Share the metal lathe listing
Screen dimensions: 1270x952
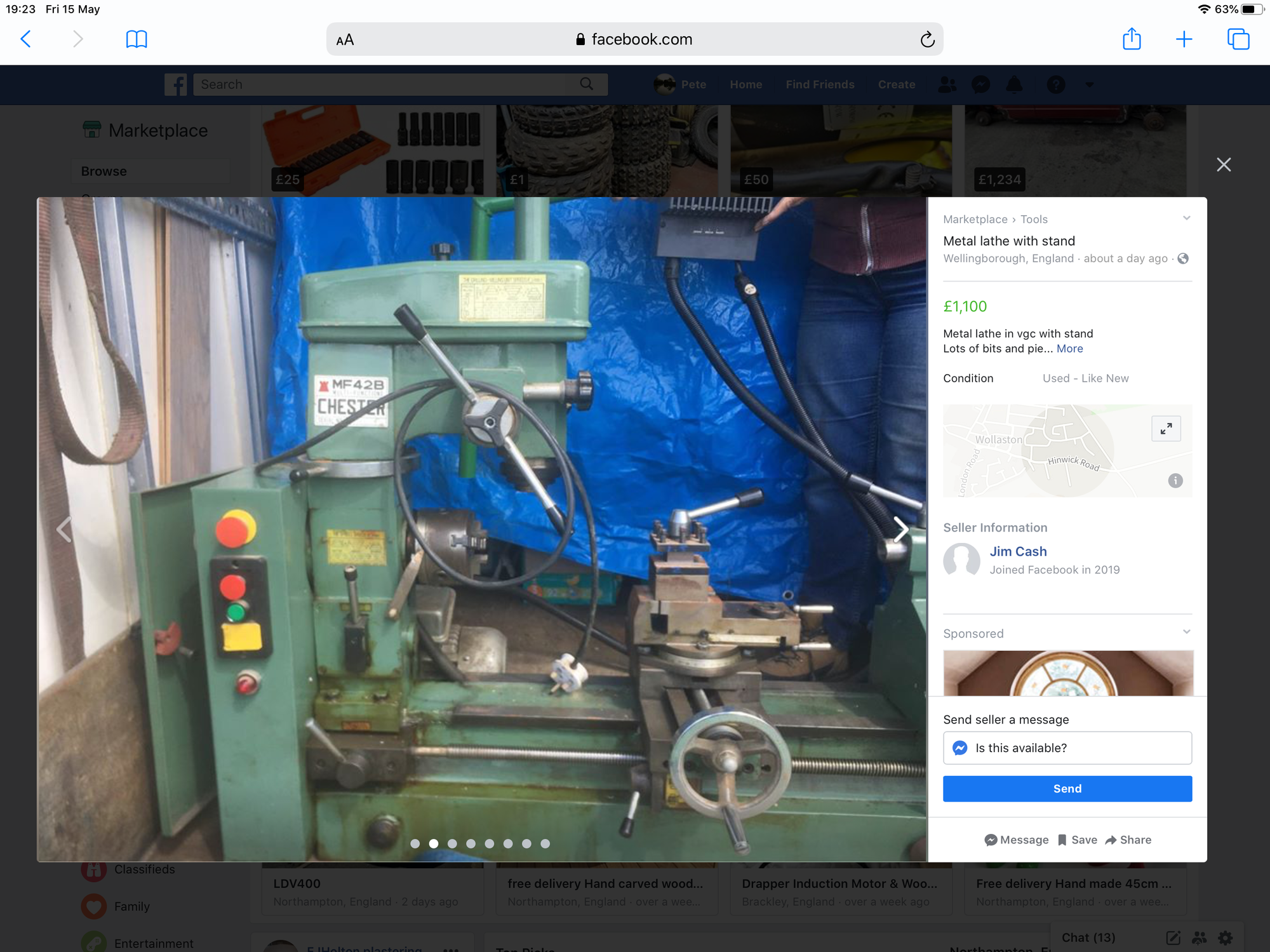1128,840
